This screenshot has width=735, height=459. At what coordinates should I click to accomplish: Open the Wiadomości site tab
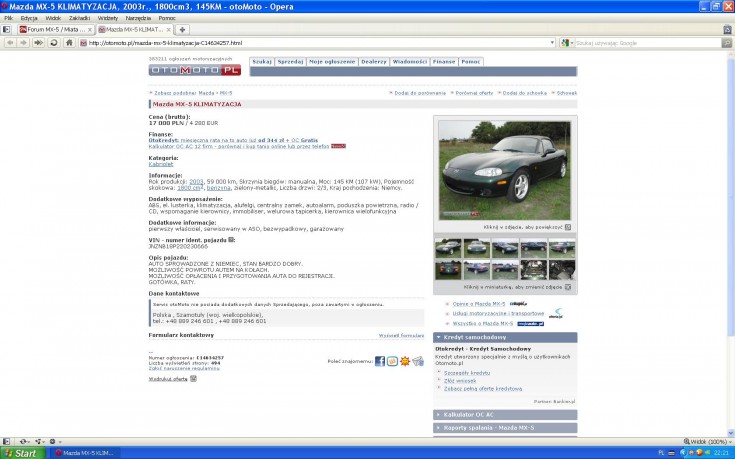click(410, 62)
